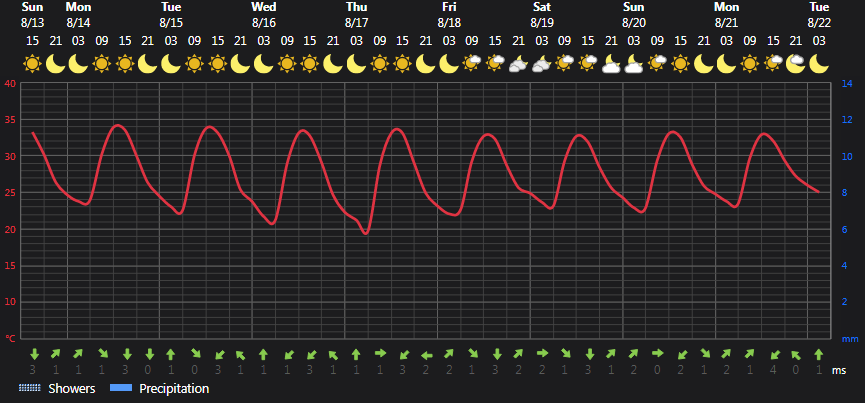Click the moon over cloud icon Sat 21
865x403 pixels.
pos(611,64)
